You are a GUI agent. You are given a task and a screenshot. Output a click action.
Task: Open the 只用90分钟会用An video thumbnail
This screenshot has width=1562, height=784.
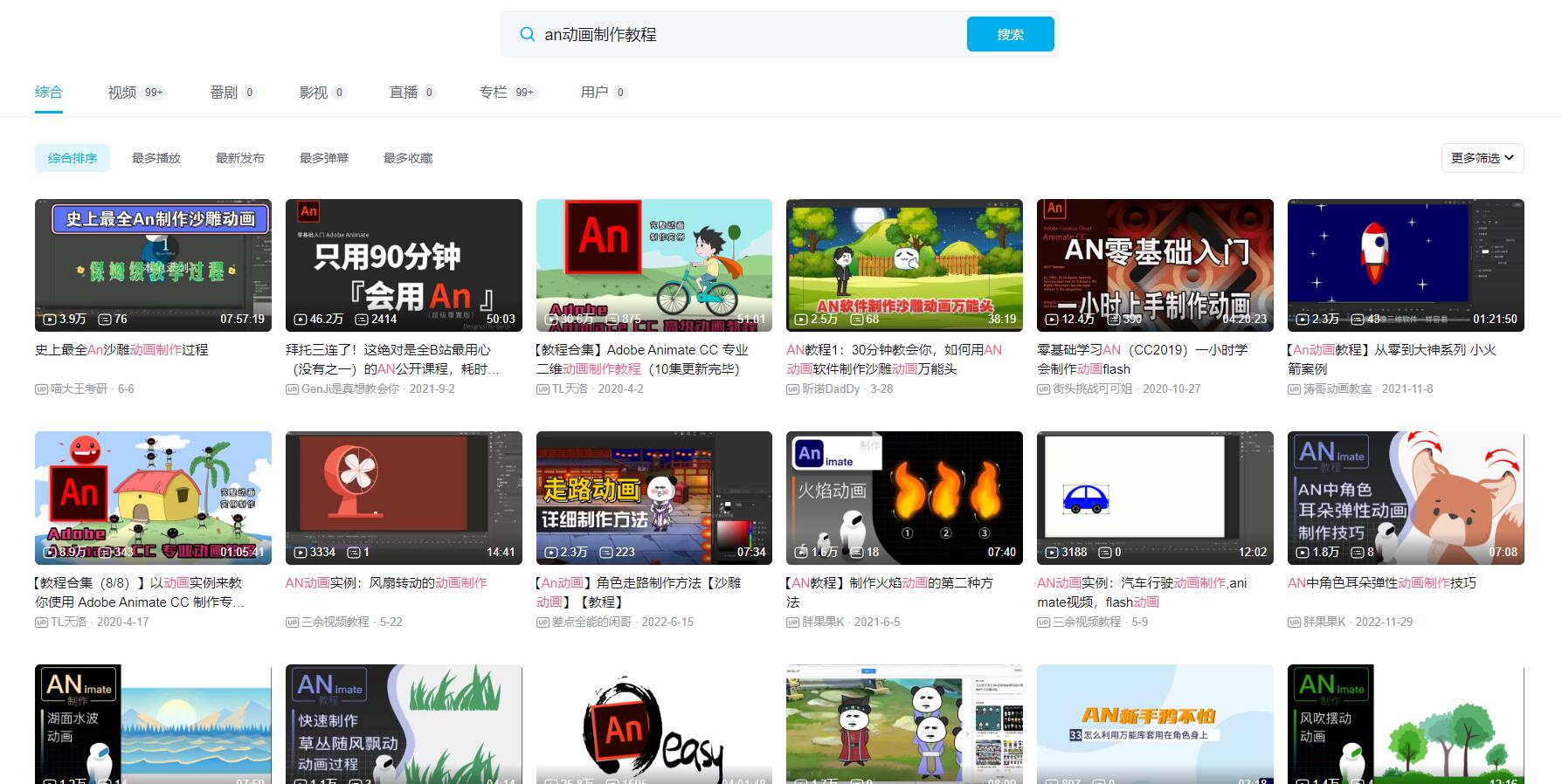pyautogui.click(x=404, y=265)
